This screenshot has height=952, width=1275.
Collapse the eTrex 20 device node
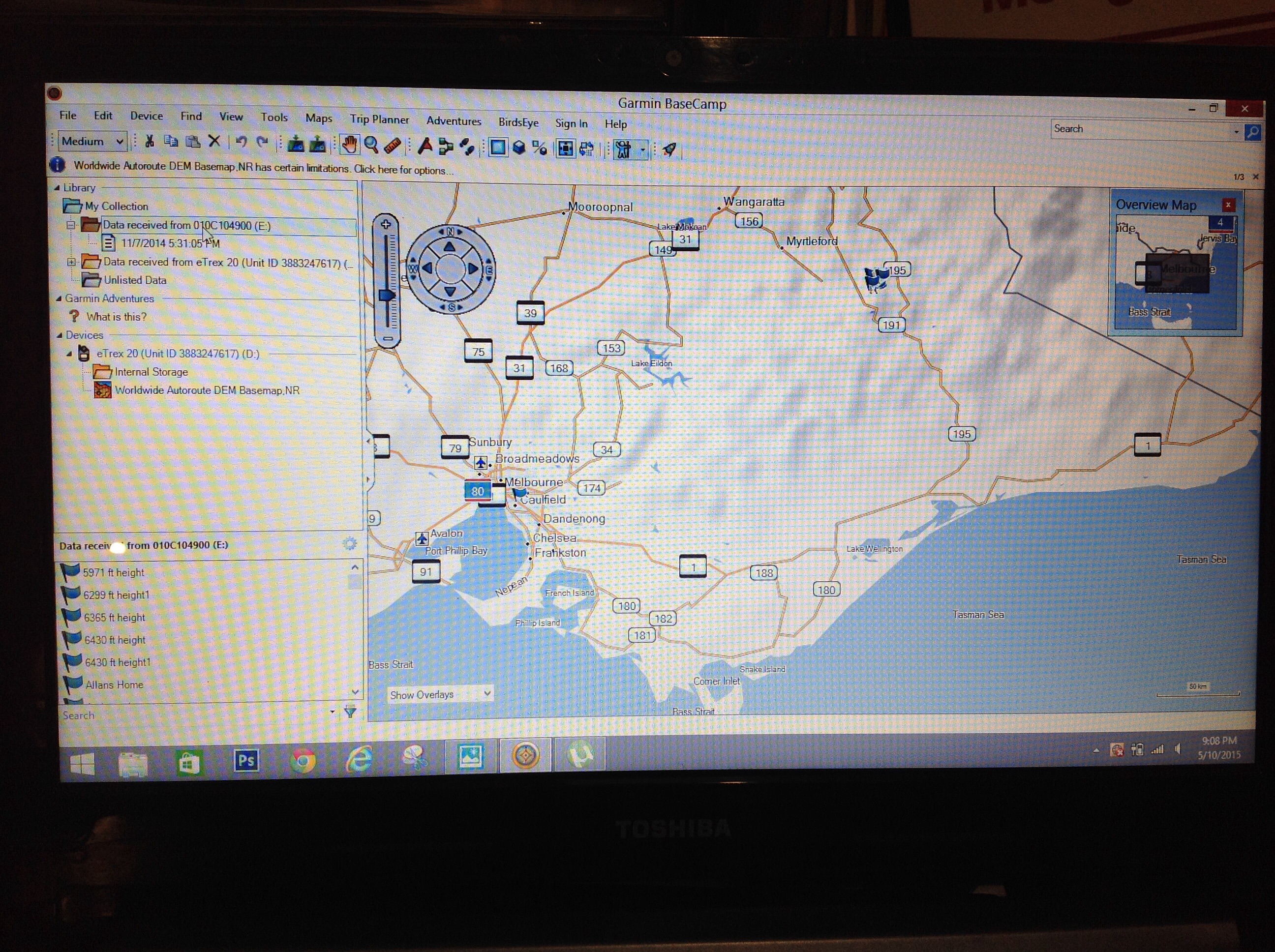[x=69, y=353]
